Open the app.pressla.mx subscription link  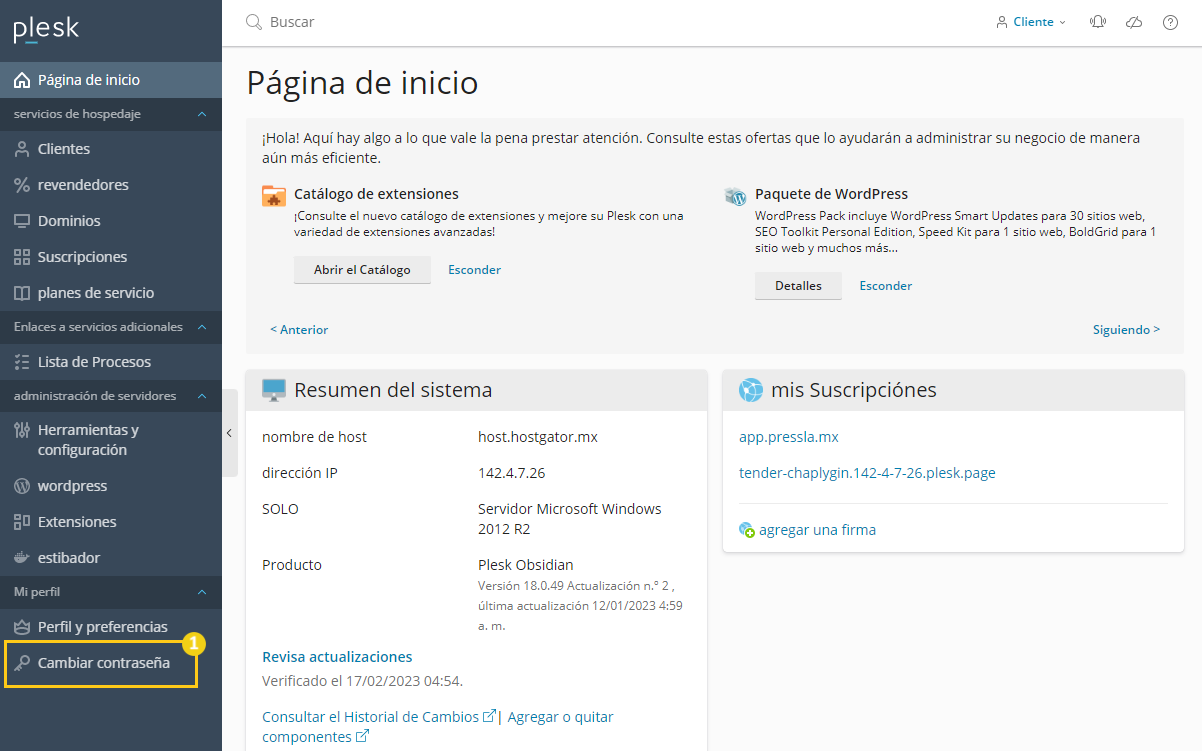(788, 437)
